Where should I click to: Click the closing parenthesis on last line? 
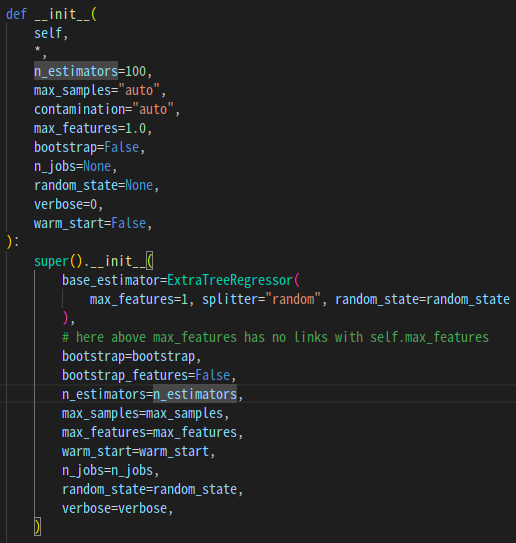(37, 527)
